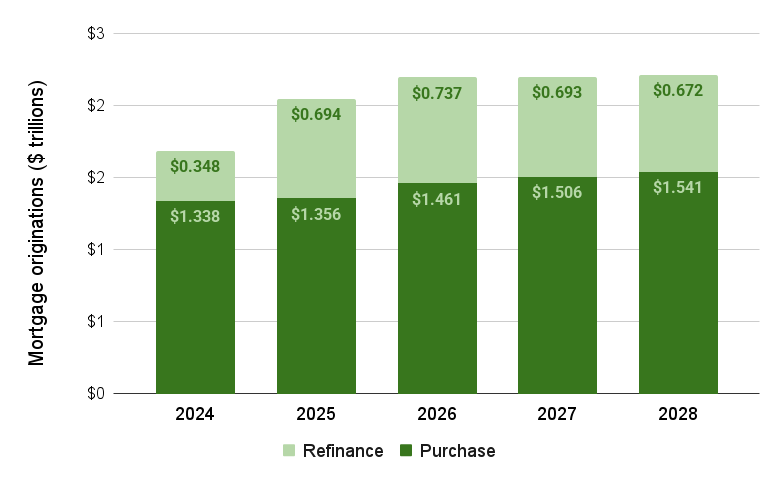Image resolution: width=784 pixels, height=485 pixels.
Task: Click the $1.506 purchase data label
Action: (557, 192)
